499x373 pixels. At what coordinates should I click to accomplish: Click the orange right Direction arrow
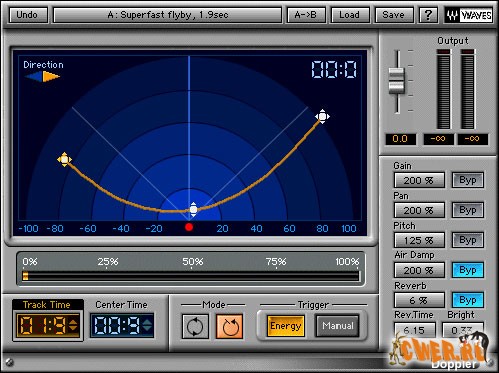[51, 77]
